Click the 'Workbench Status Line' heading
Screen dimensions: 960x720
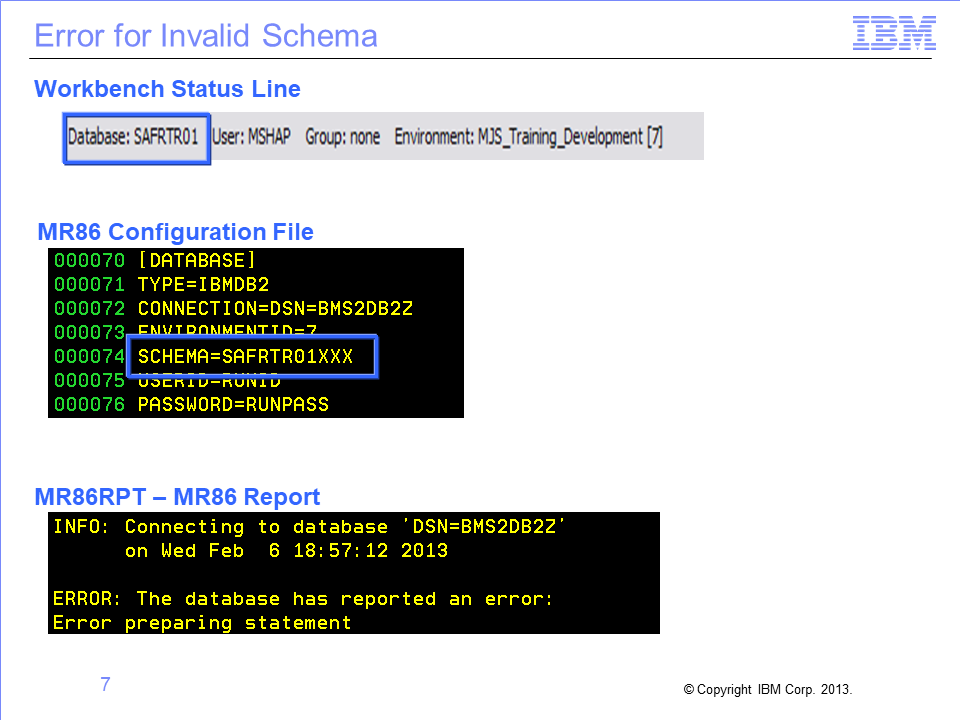pyautogui.click(x=167, y=89)
